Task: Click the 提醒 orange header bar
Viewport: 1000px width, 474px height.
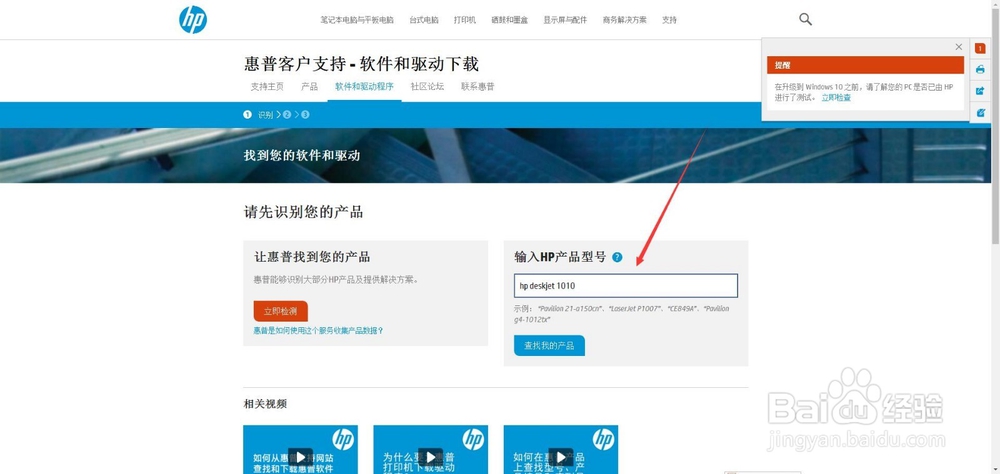Action: click(x=865, y=65)
